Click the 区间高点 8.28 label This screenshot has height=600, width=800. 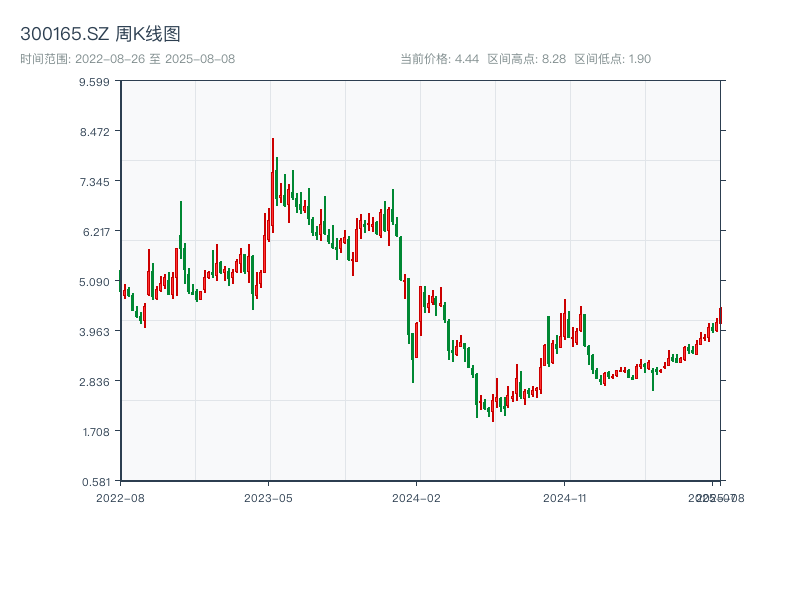526,59
